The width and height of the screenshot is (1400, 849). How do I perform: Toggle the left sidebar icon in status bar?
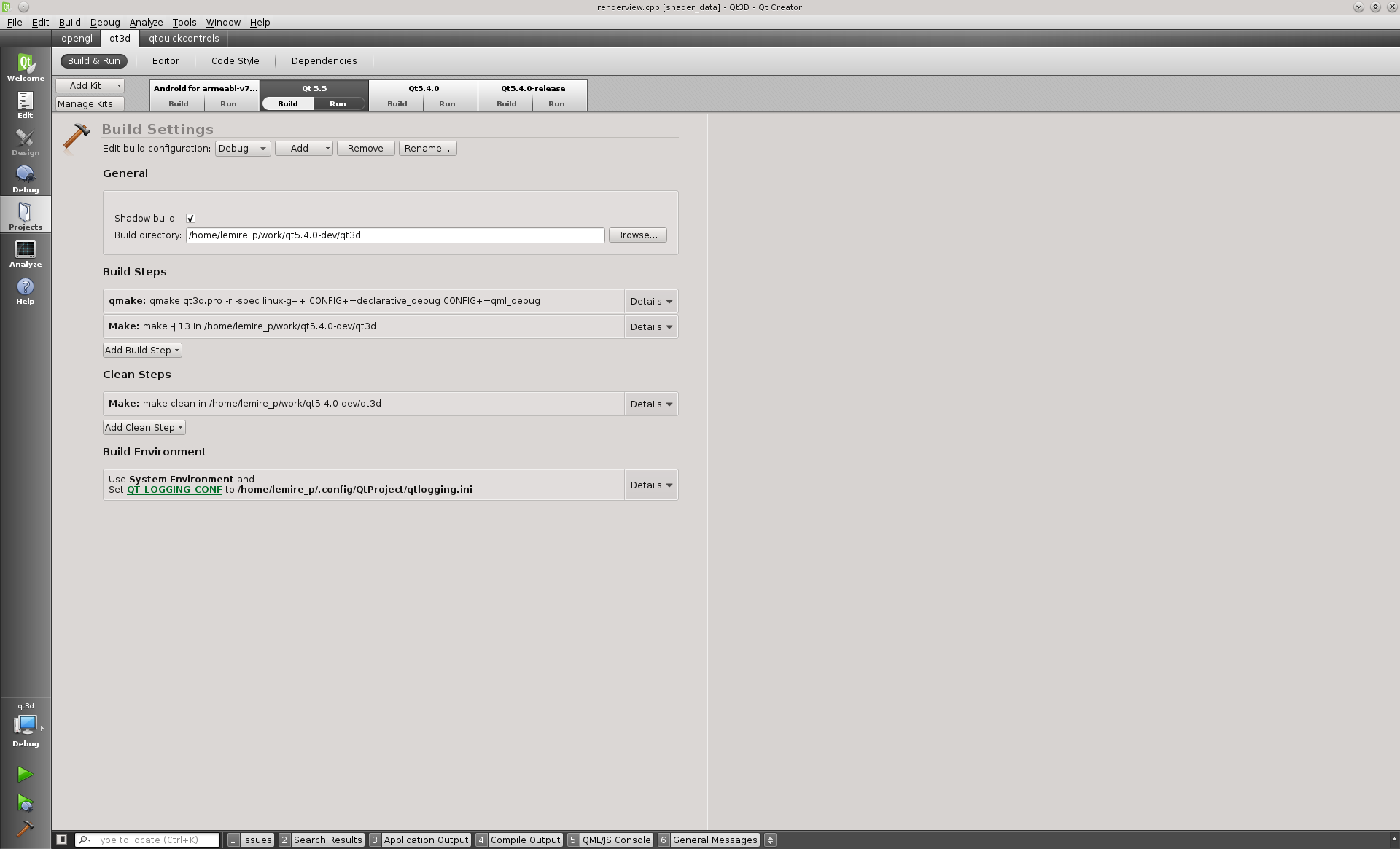point(62,840)
